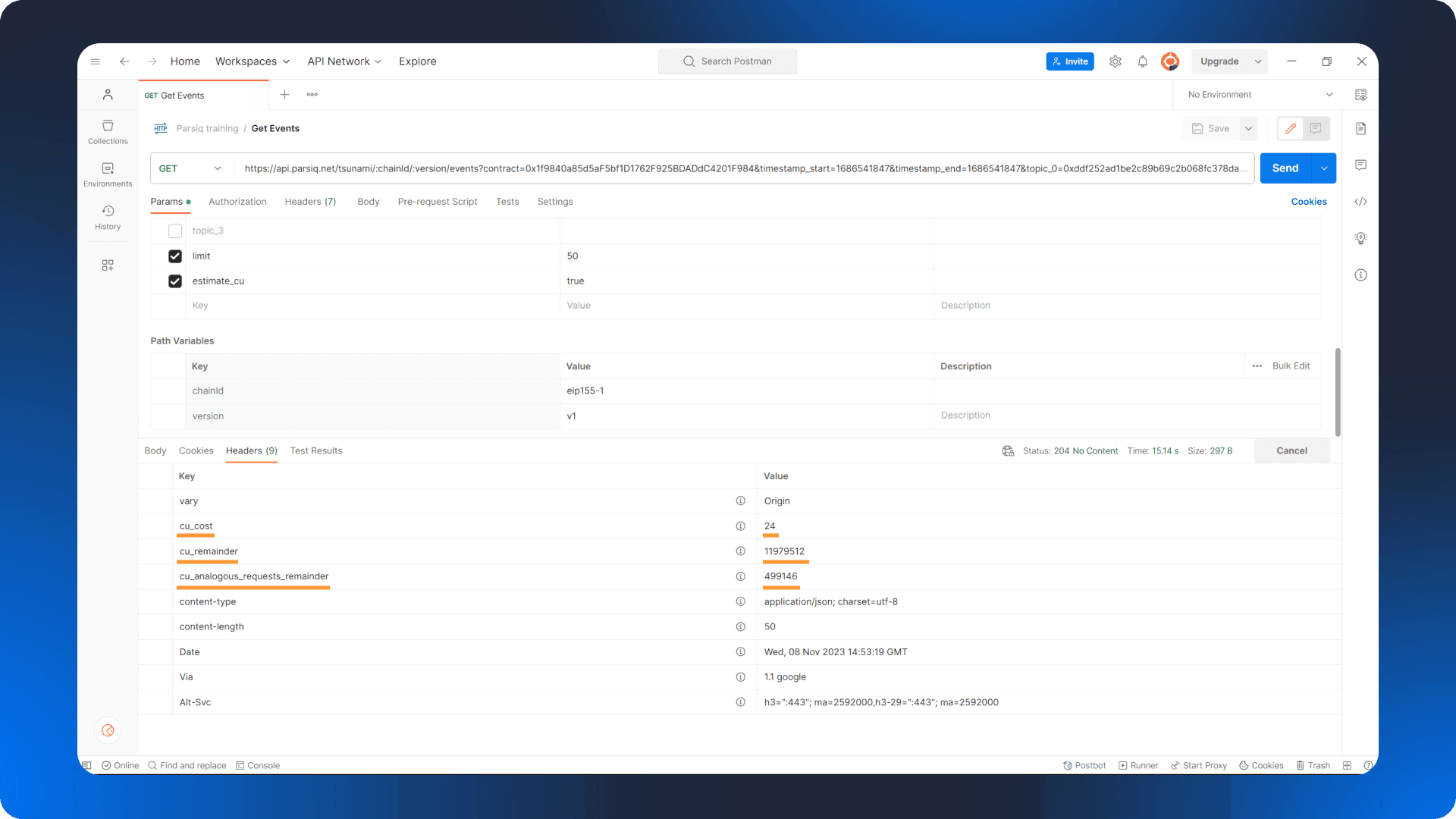
Task: Switch to edit mode pencil icon
Action: tap(1291, 128)
